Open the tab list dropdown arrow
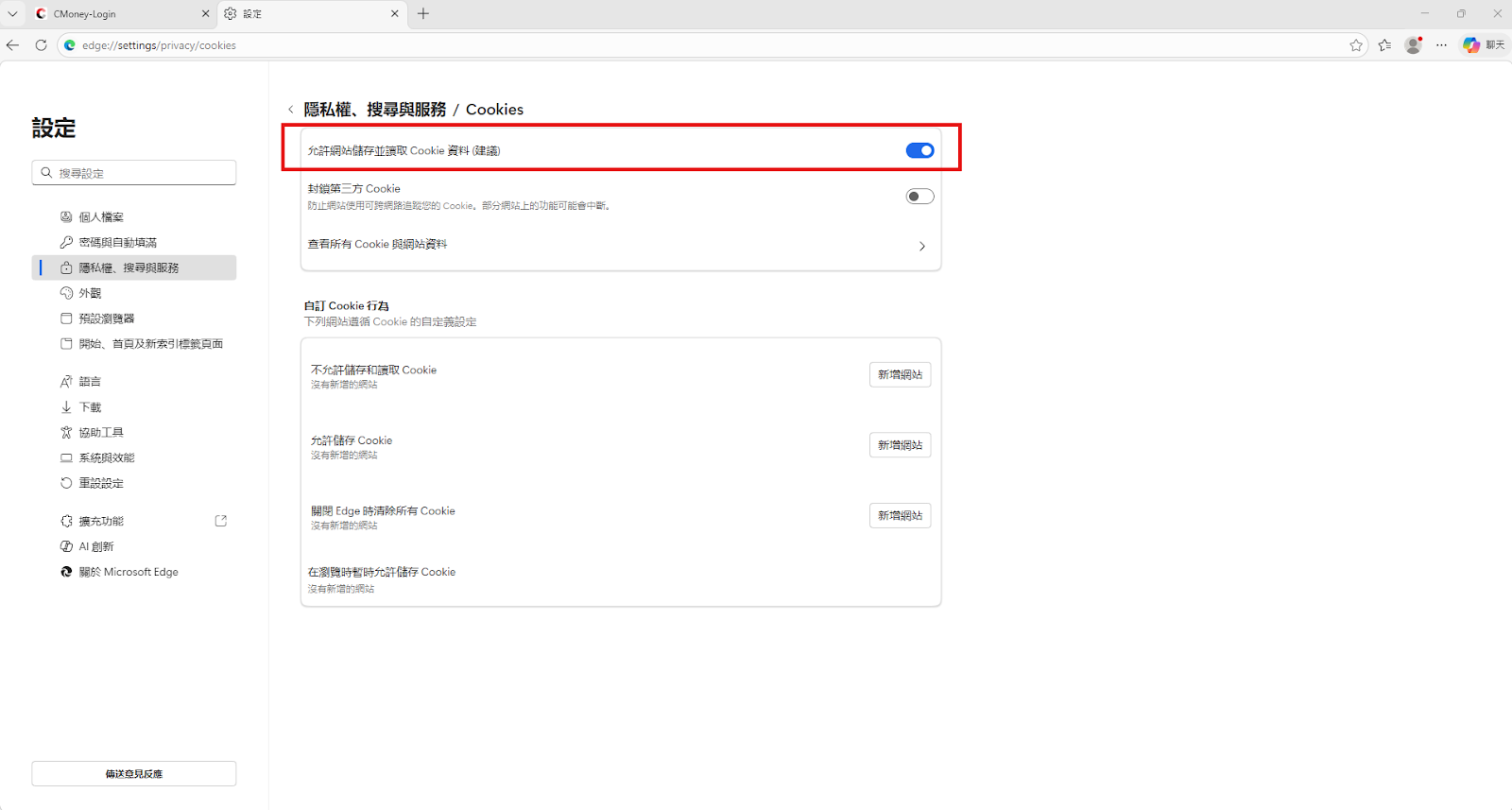The height and width of the screenshot is (810, 1512). coord(12,14)
